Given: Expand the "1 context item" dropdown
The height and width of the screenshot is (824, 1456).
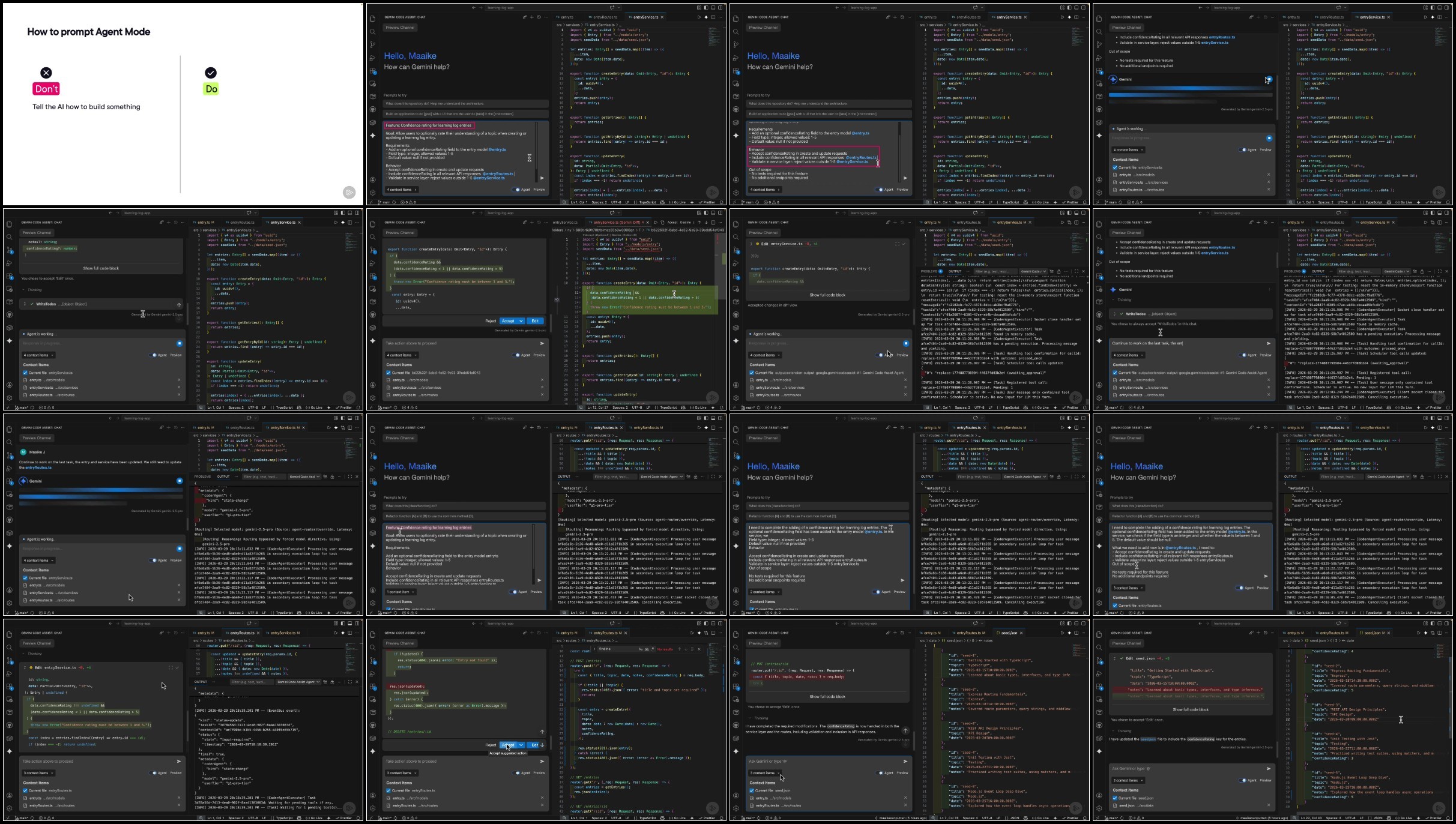Looking at the screenshot, I should (x=400, y=592).
